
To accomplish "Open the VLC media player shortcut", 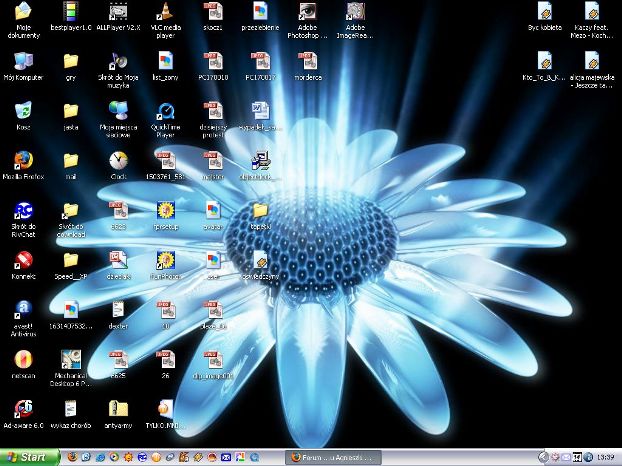I will pyautogui.click(x=164, y=13).
